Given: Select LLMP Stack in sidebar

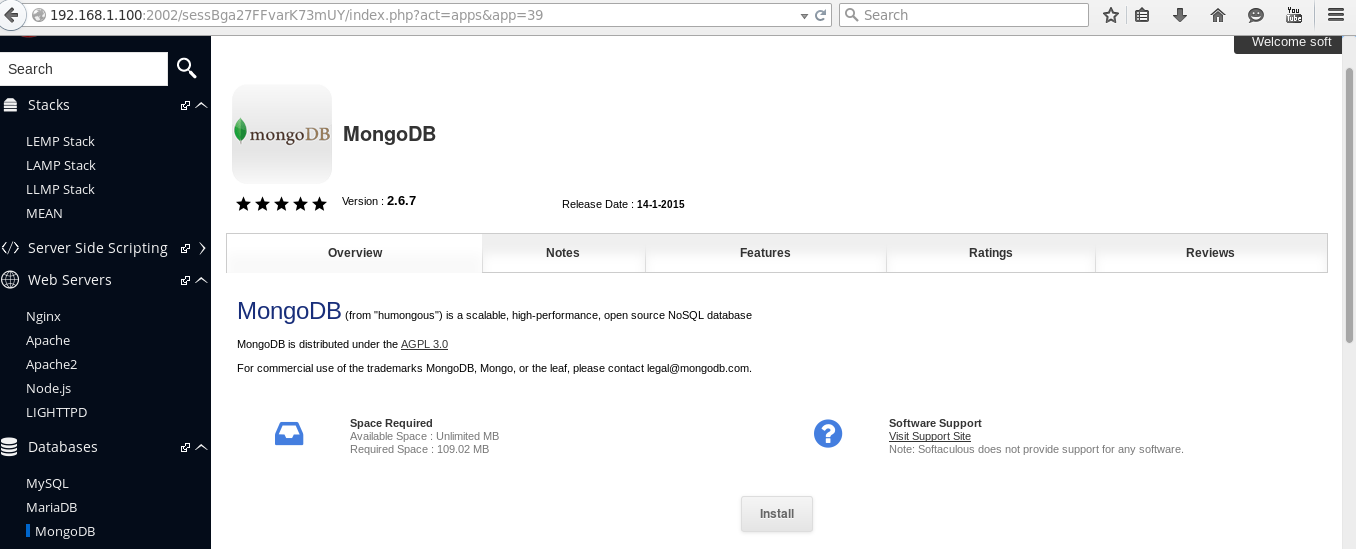Looking at the screenshot, I should pyautogui.click(x=60, y=189).
